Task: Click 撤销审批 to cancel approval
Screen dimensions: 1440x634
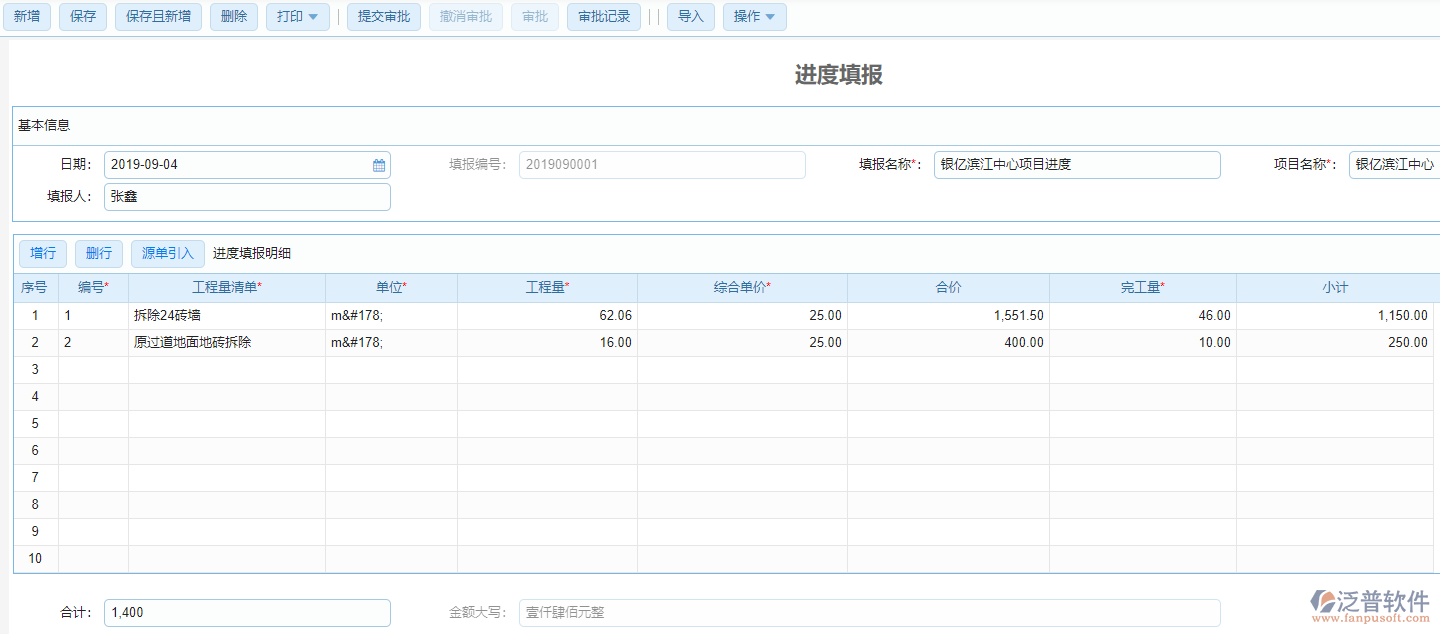Action: pyautogui.click(x=465, y=16)
